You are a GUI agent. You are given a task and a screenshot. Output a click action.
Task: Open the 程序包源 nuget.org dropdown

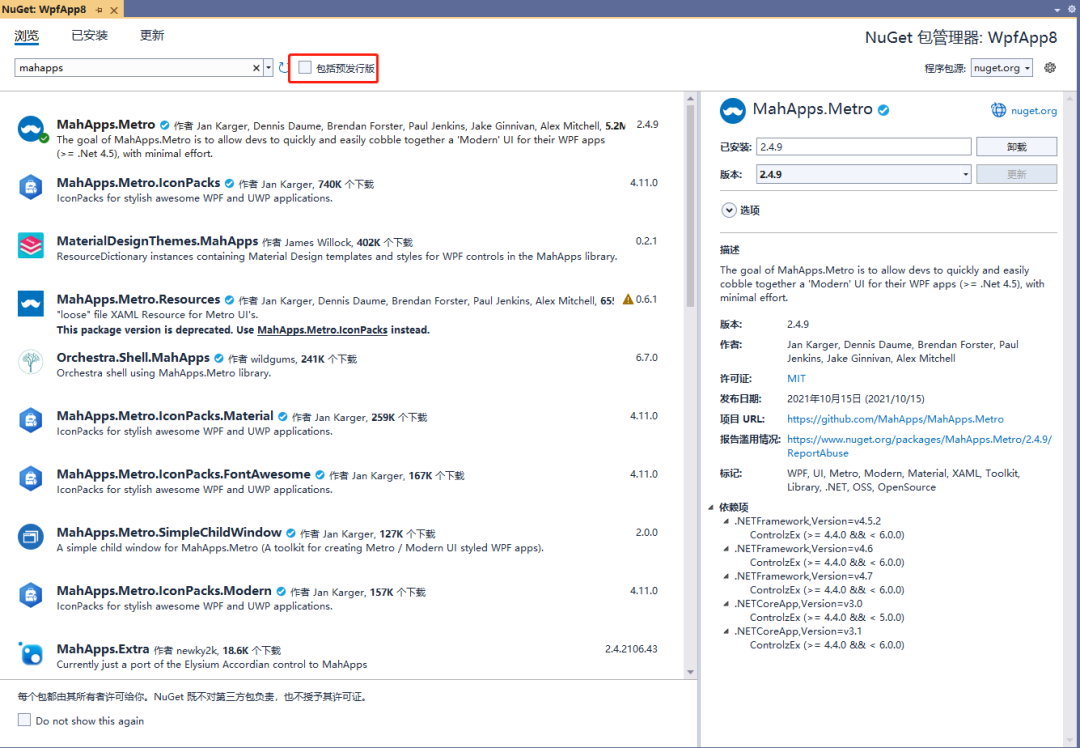coord(1001,67)
